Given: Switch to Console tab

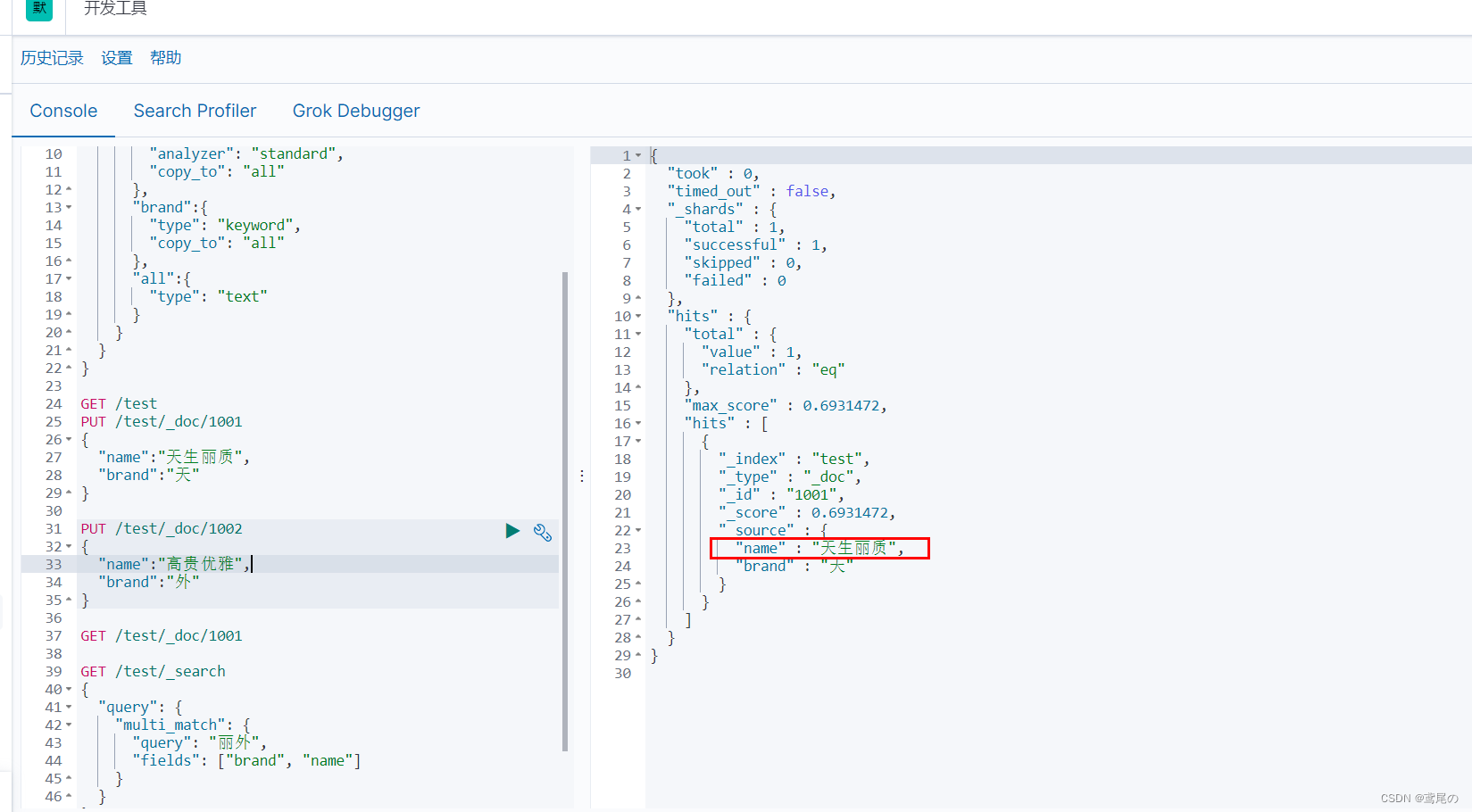Looking at the screenshot, I should pyautogui.click(x=63, y=111).
